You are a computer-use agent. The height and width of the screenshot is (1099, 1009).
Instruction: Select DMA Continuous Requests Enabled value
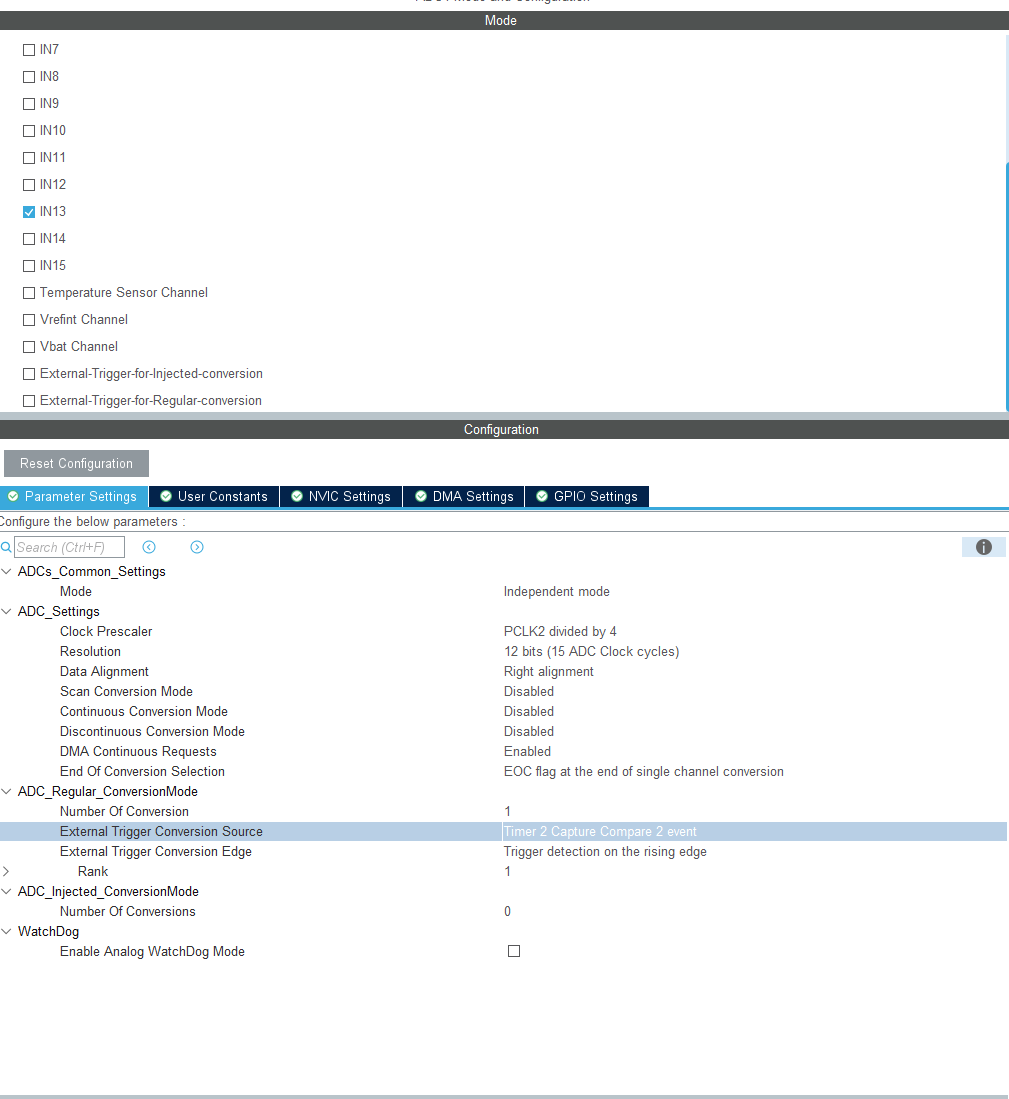528,751
